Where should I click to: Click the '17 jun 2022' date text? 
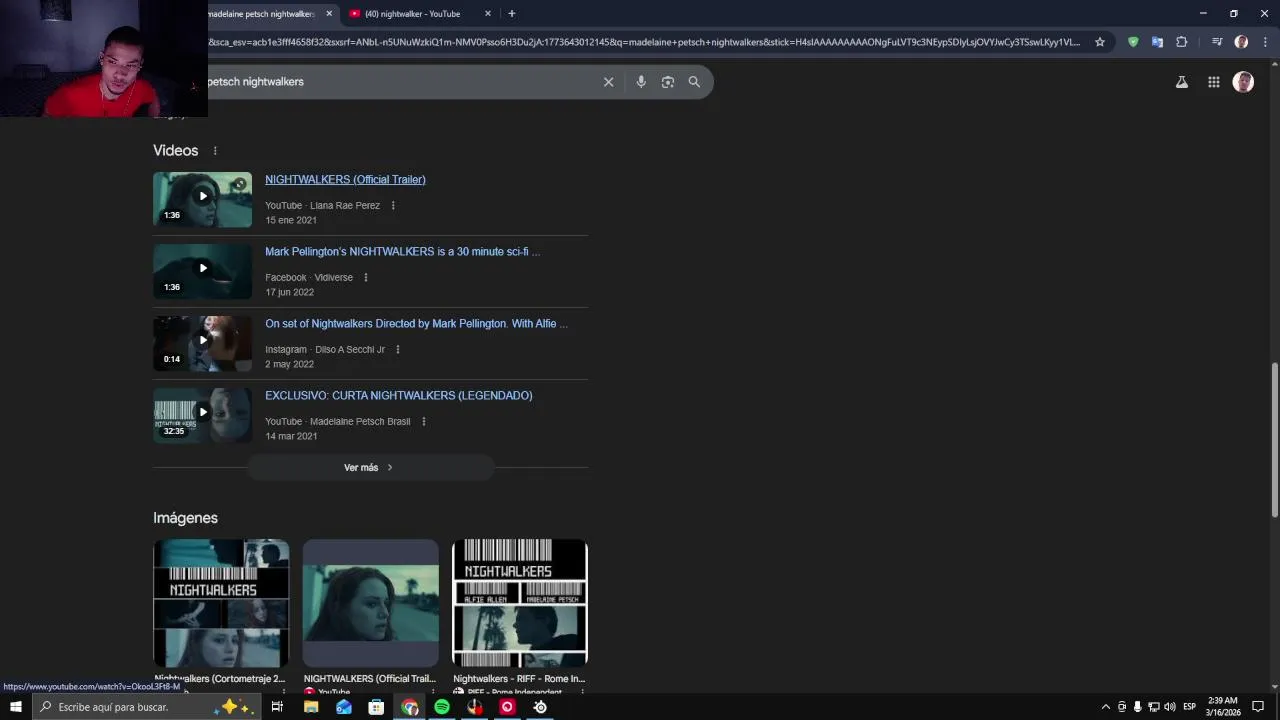pyautogui.click(x=290, y=292)
